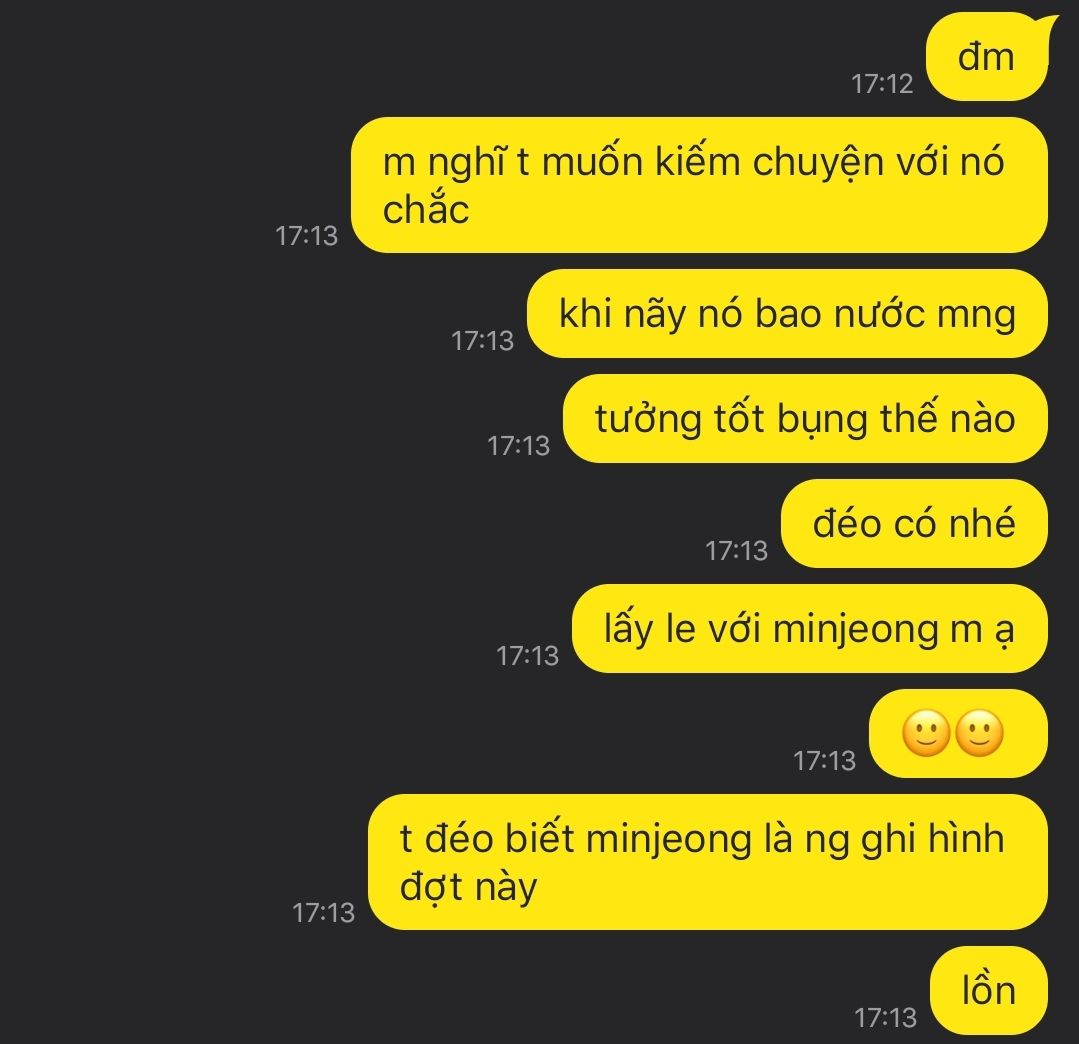Click the timestamp next to 'khi nãy nó bao nước'
Viewport: 1079px width, 1044px height.
point(482,341)
